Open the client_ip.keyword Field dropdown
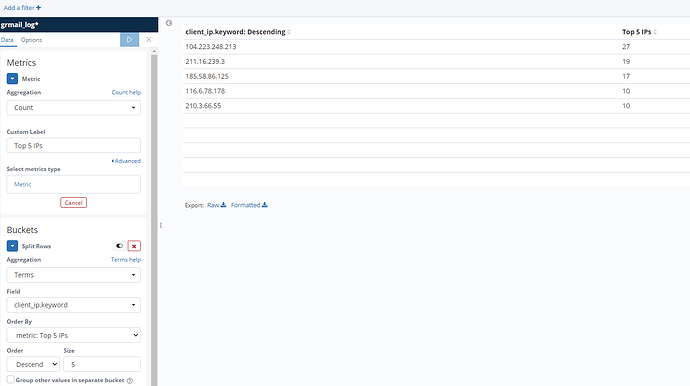 click(73, 305)
